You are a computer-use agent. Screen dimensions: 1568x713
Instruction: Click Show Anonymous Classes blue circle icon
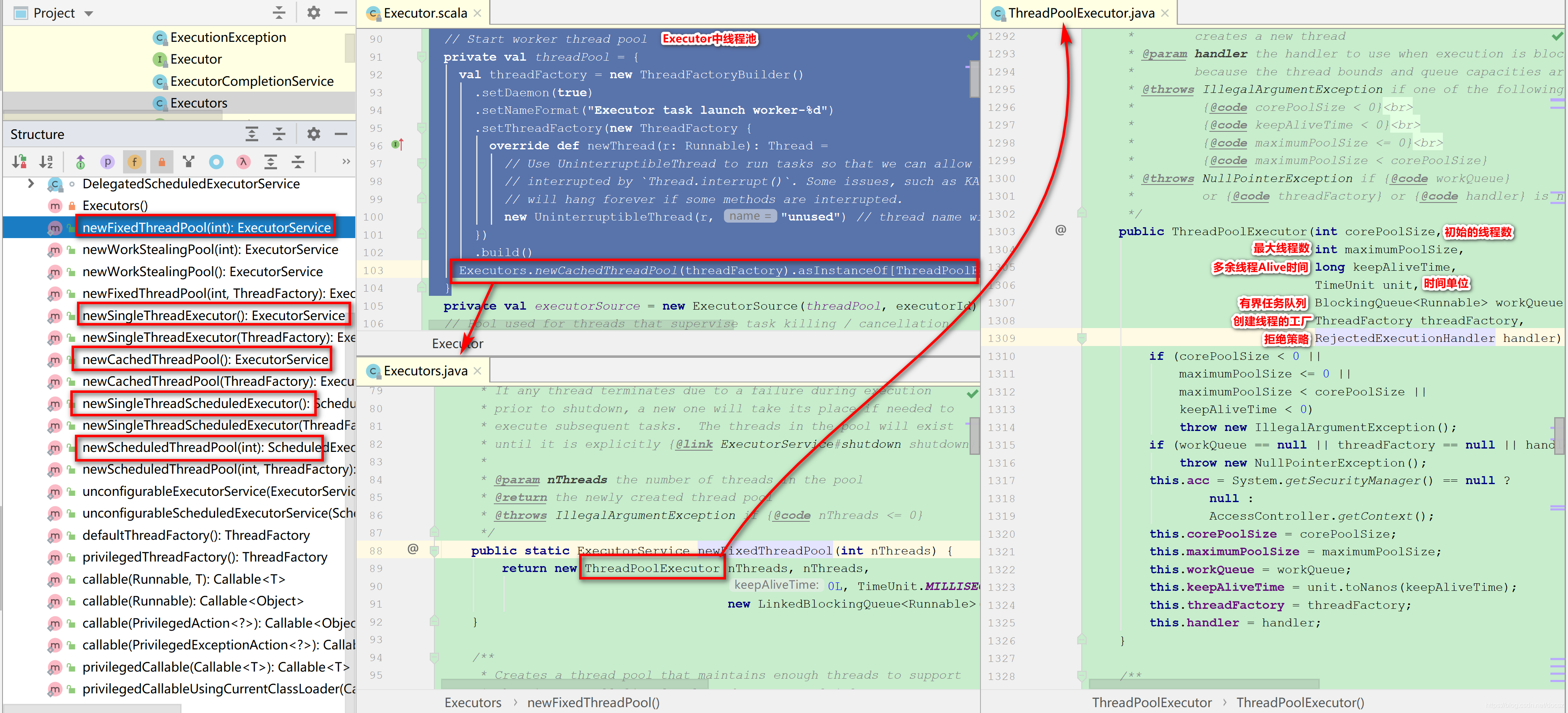pos(216,162)
